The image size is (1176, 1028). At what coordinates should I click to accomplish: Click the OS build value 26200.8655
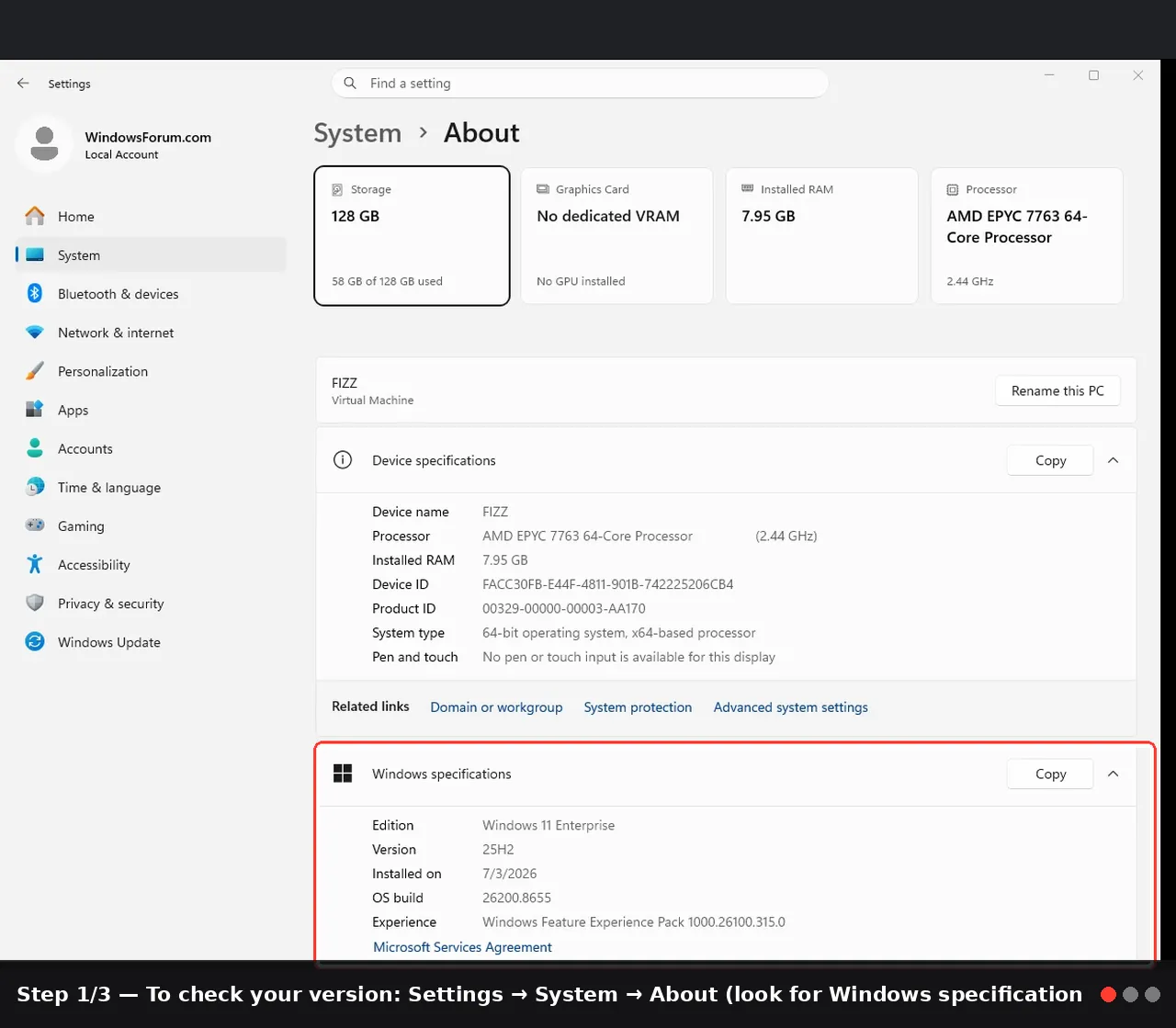(516, 898)
